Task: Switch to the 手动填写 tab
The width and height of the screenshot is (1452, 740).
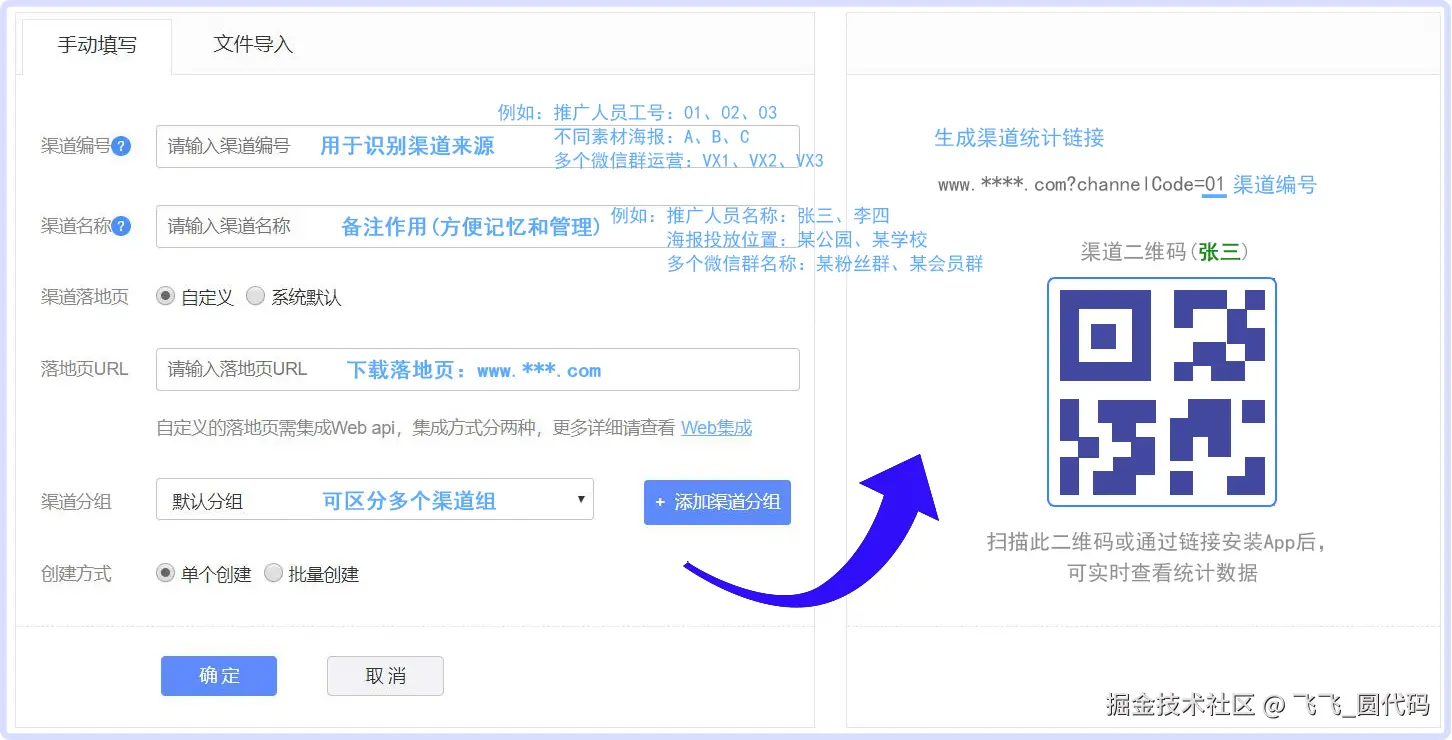Action: [97, 46]
